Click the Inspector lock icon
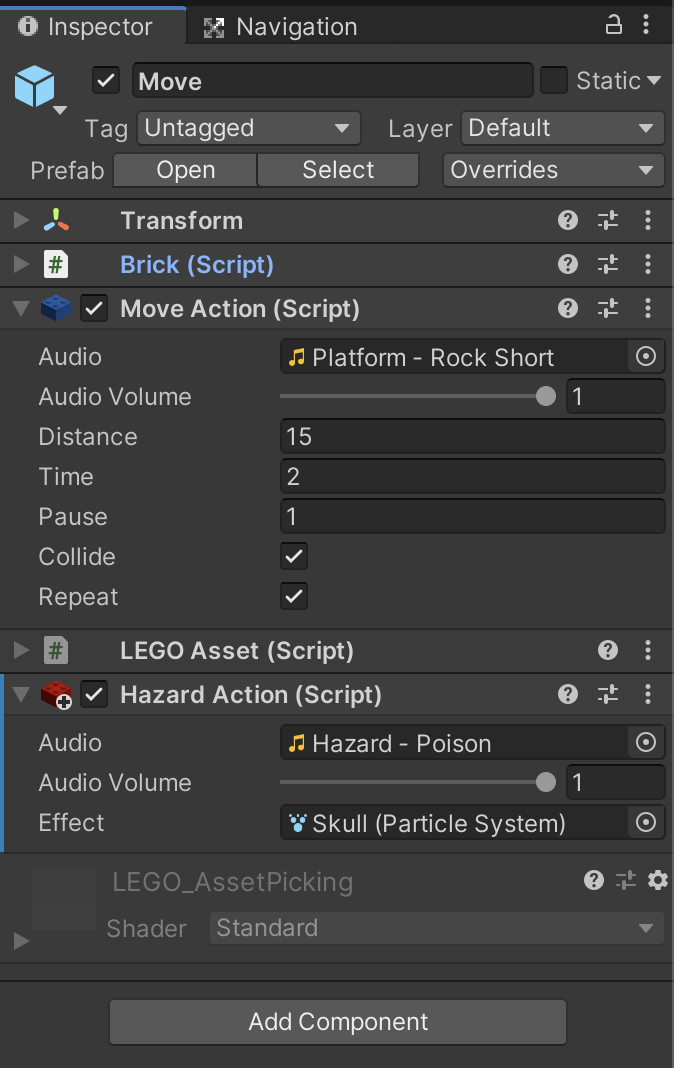 pos(612,25)
